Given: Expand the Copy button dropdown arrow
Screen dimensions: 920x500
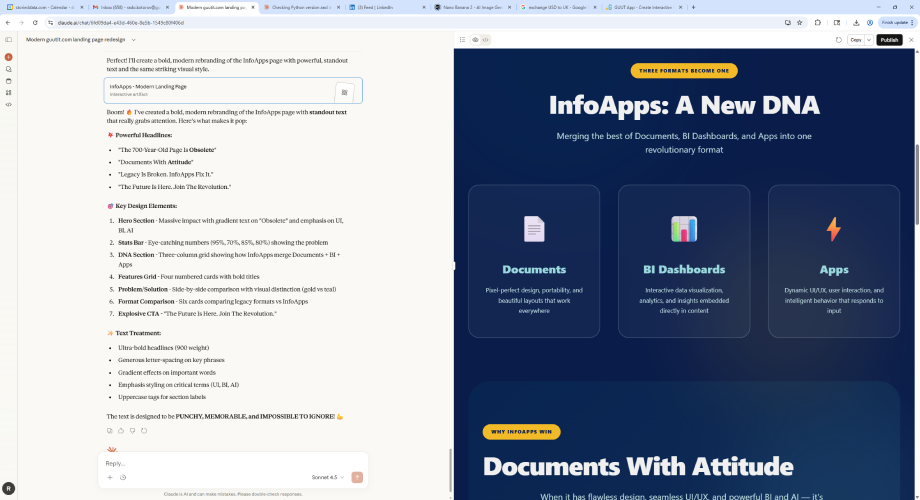Looking at the screenshot, I should (x=868, y=40).
